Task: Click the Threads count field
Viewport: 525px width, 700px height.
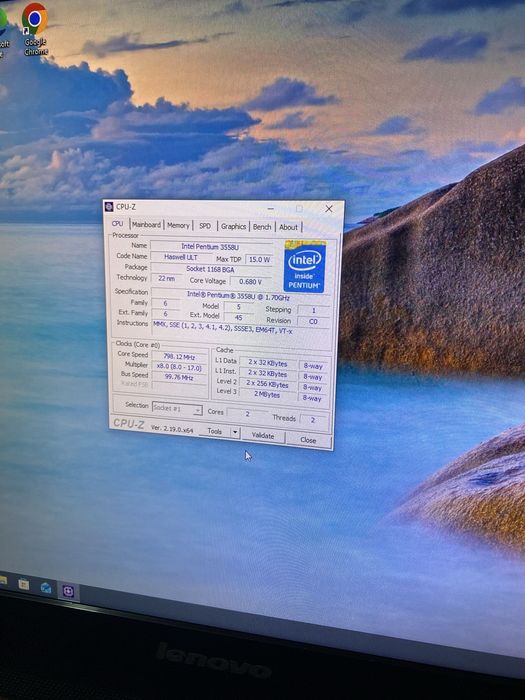Action: [x=313, y=420]
